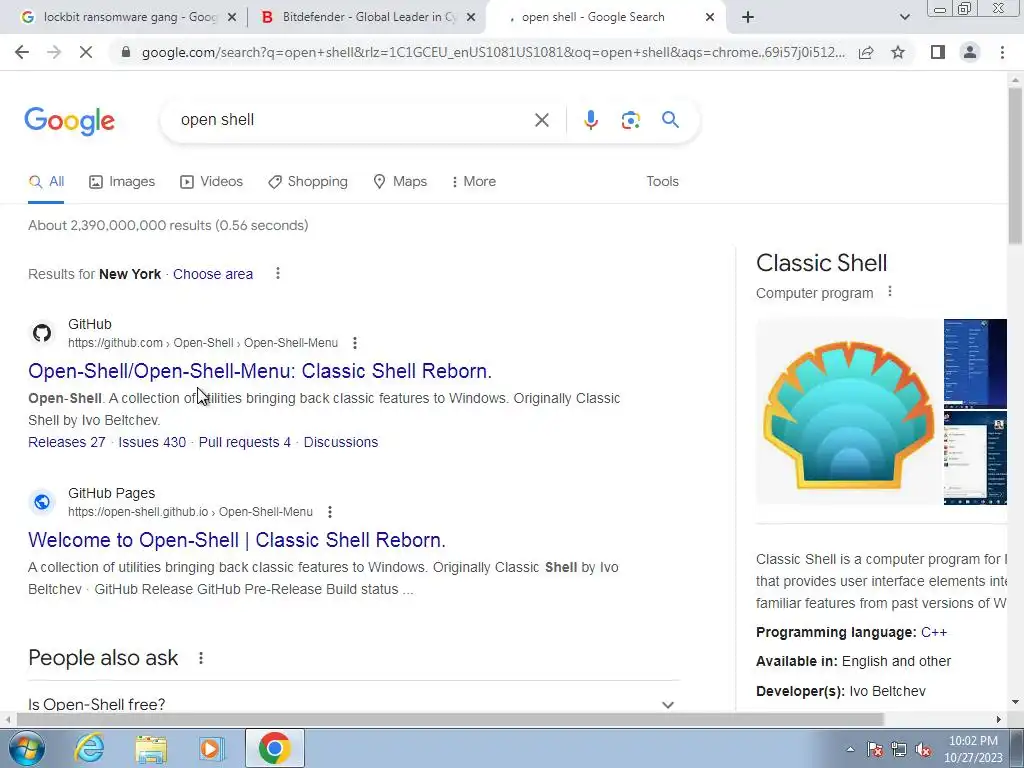Open the Tools button

click(662, 182)
